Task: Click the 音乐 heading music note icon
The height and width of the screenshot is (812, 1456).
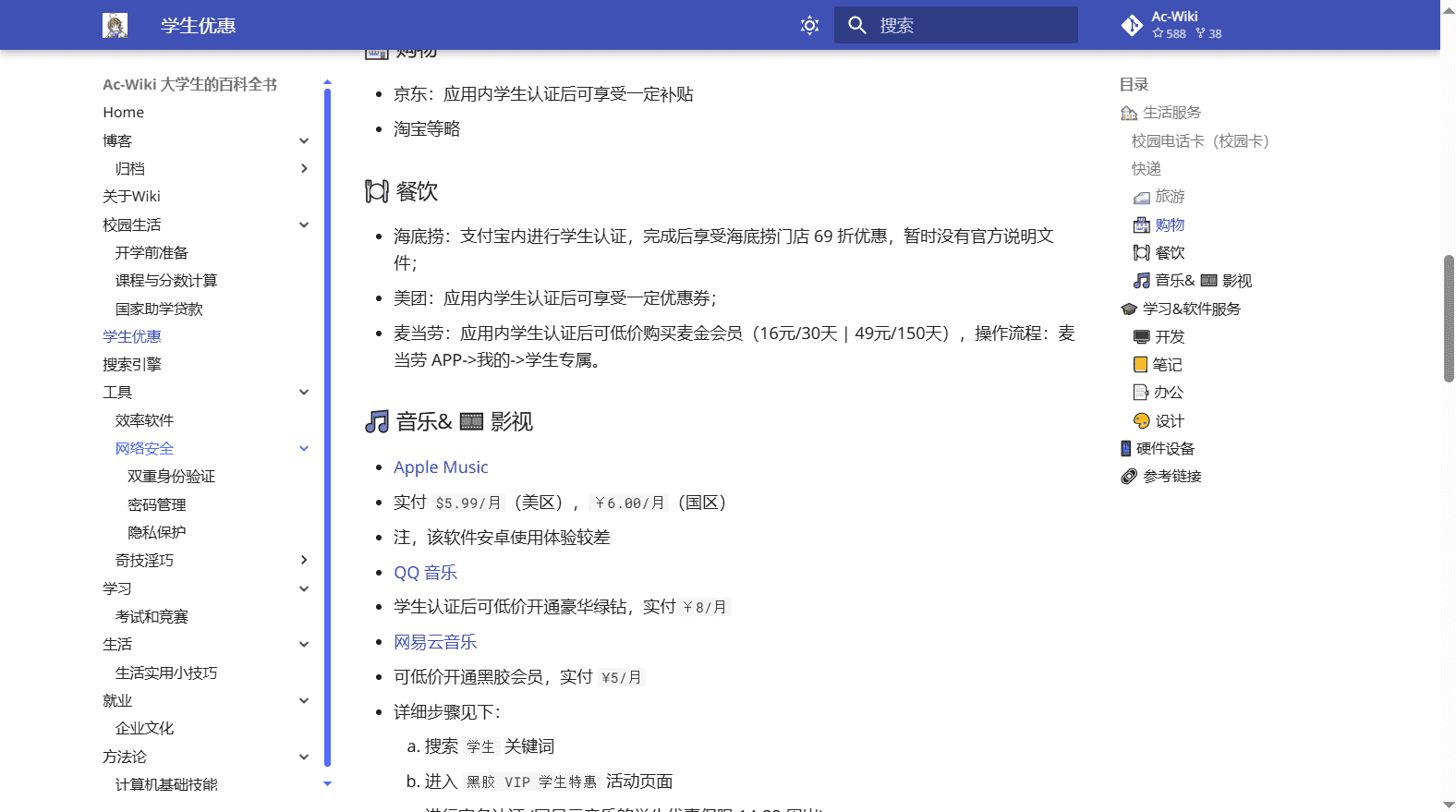Action: point(377,422)
